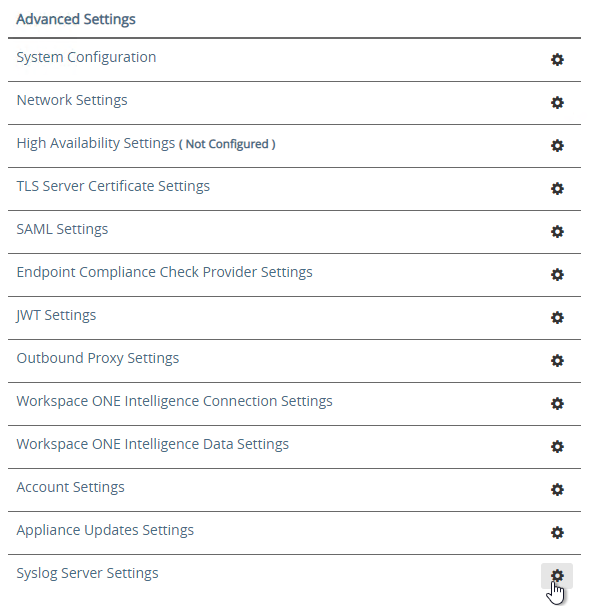Screen dimensions: 591x606
Task: Open TLS Server Certificate Settings gear
Action: [x=557, y=189]
